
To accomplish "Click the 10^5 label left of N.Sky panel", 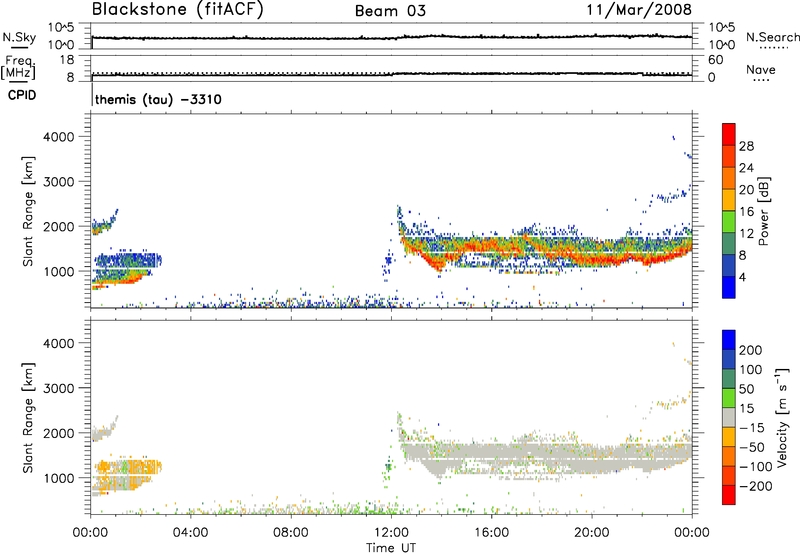I will coord(61,27).
